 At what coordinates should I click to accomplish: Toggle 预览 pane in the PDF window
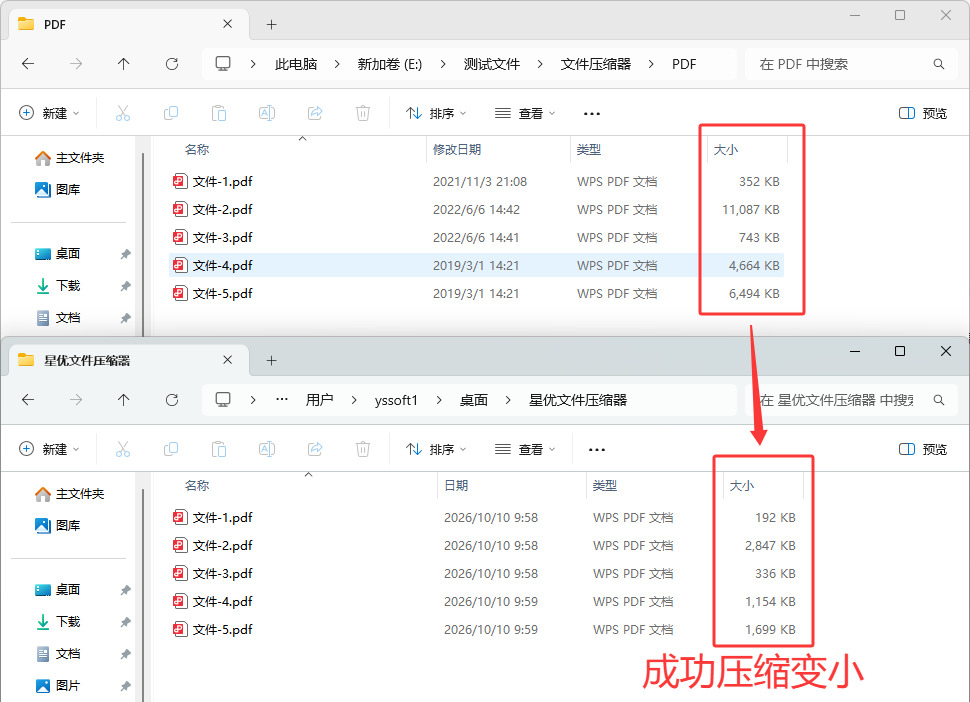(922, 113)
